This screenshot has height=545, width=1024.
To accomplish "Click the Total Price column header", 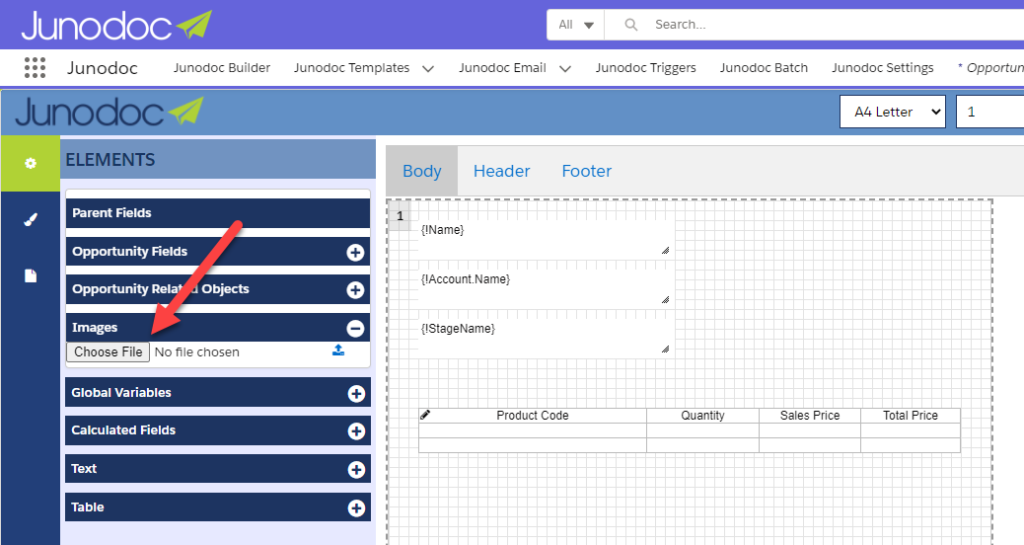I will pos(910,416).
